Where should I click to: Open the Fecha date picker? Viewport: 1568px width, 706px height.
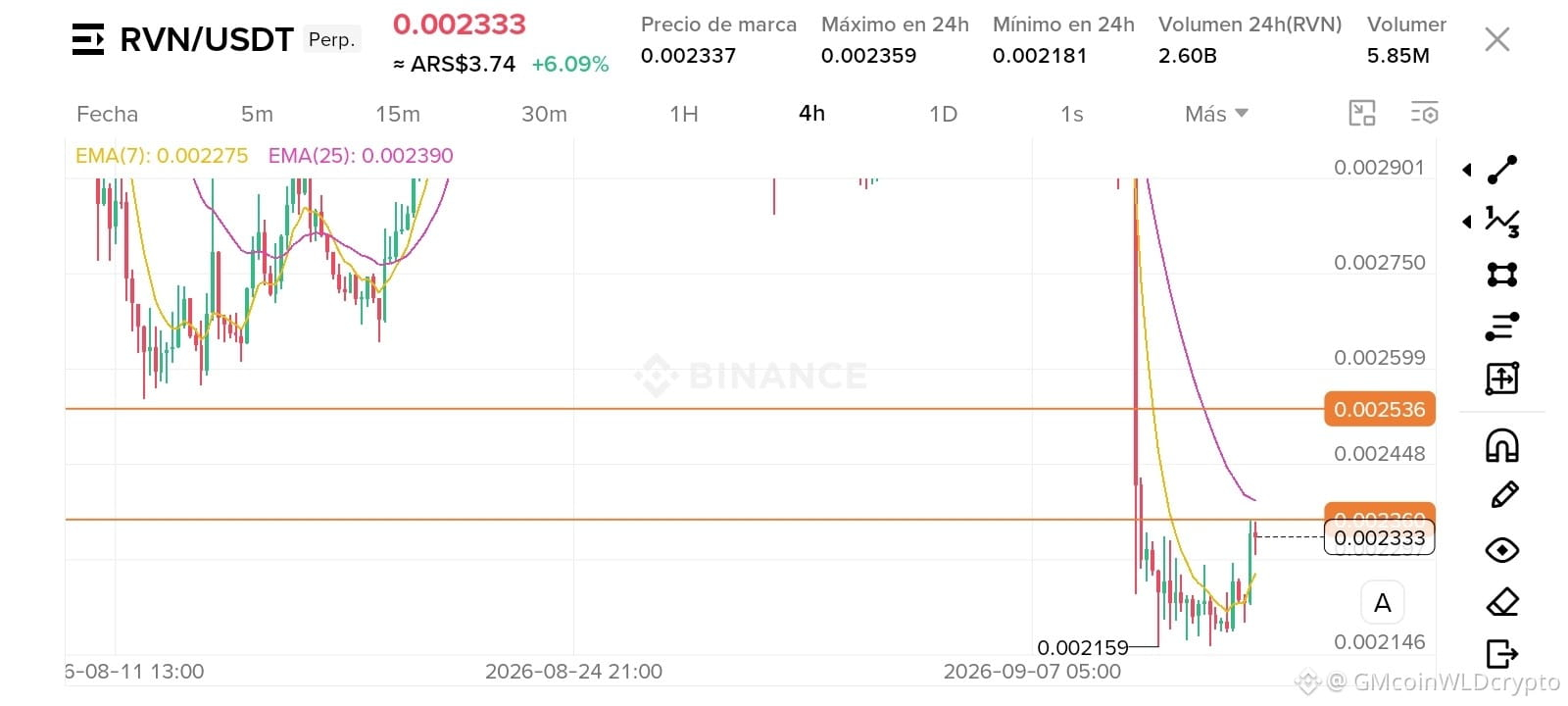point(107,114)
